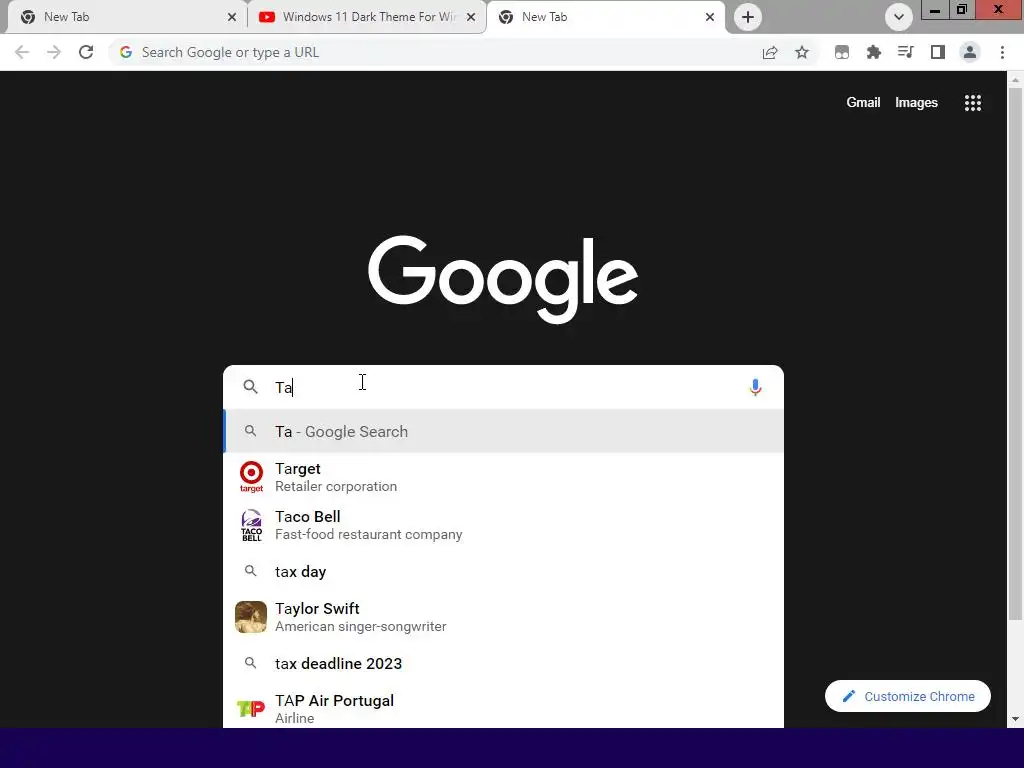Start voice search with microphone icon
The height and width of the screenshot is (768, 1024).
tap(755, 387)
